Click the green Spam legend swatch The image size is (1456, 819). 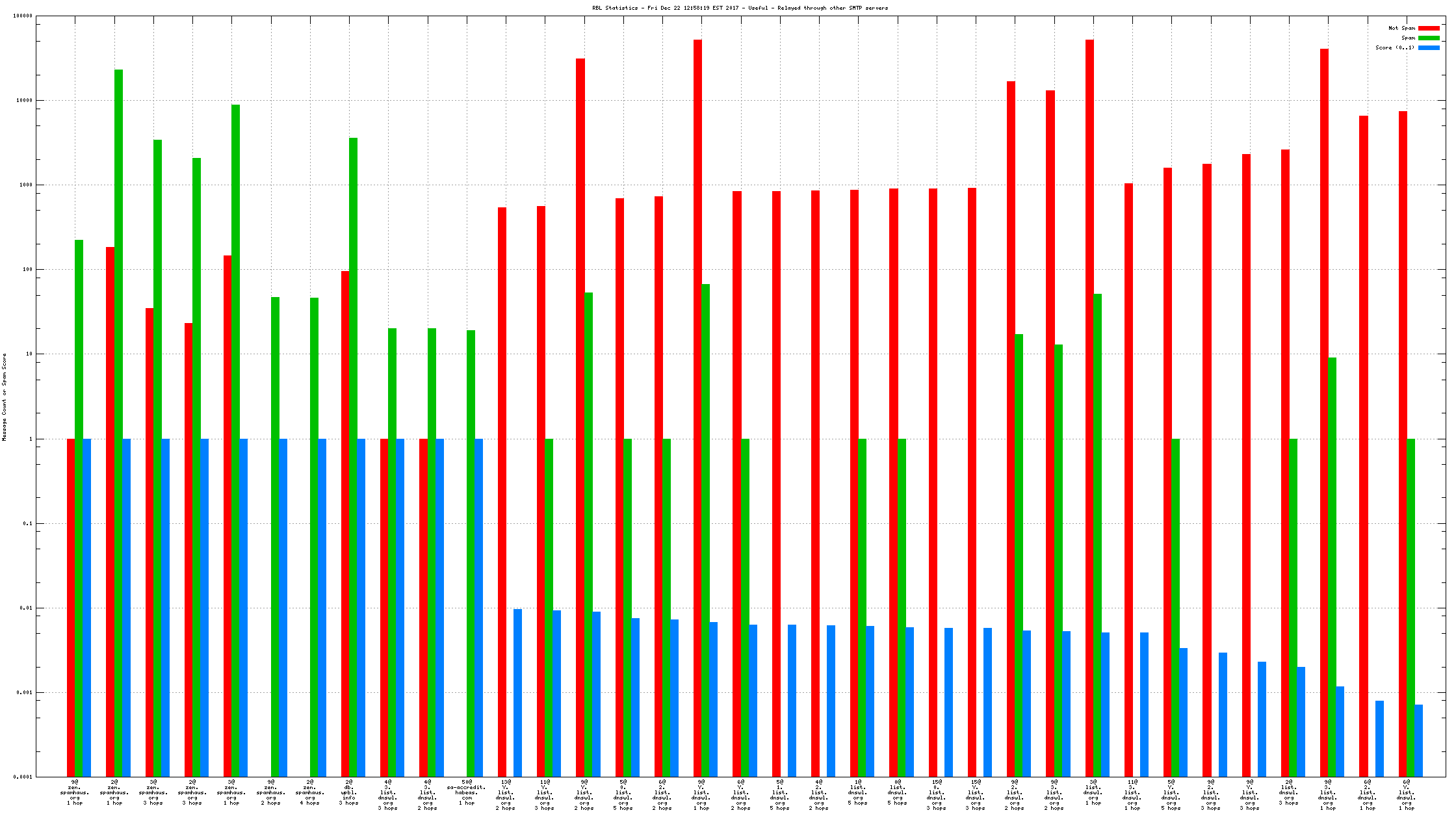click(x=1429, y=38)
